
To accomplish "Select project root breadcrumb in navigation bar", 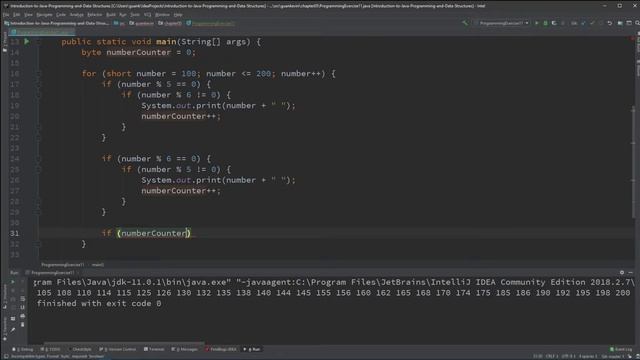I will click(x=57, y=23).
